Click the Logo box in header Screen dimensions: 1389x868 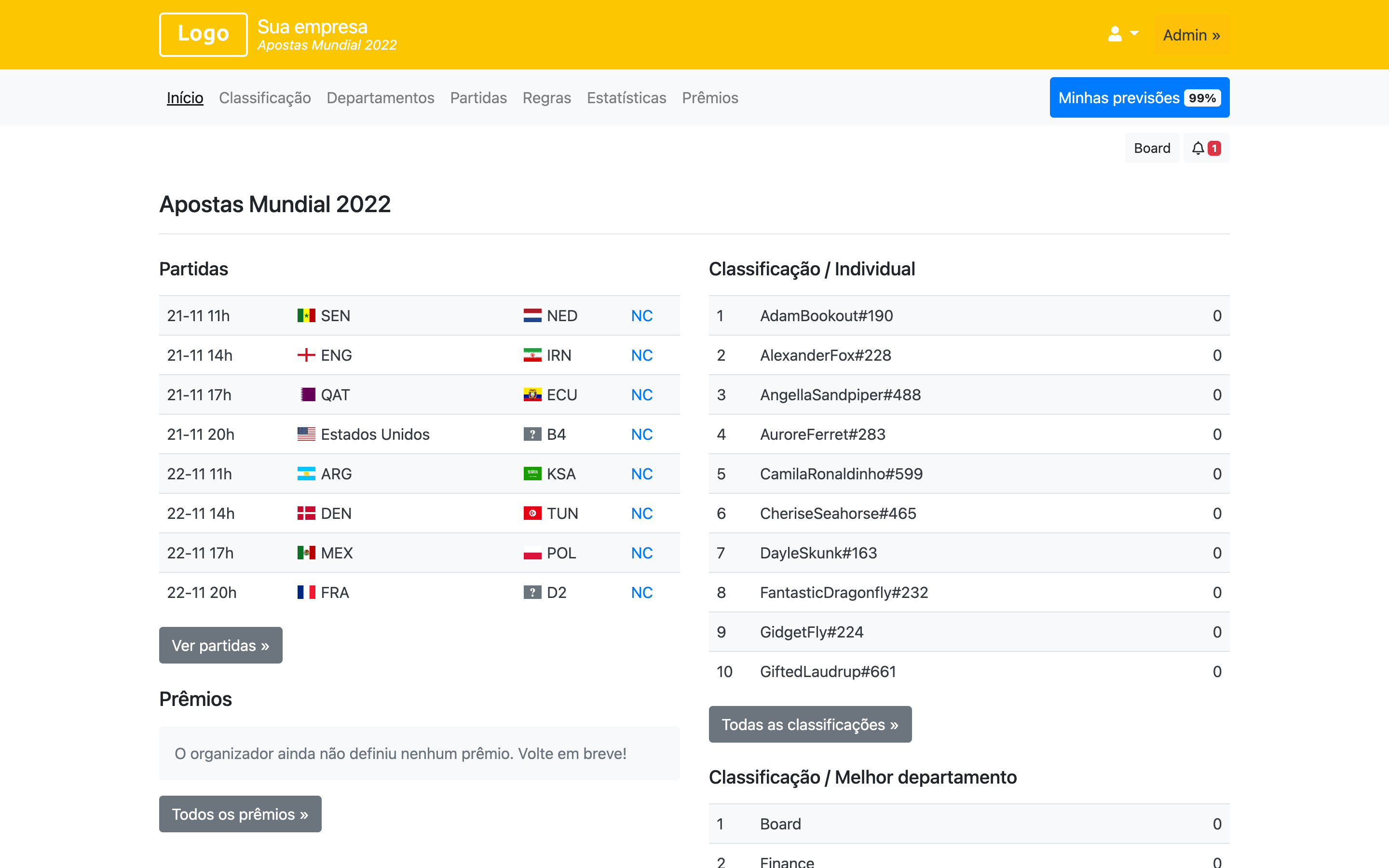[x=203, y=34]
